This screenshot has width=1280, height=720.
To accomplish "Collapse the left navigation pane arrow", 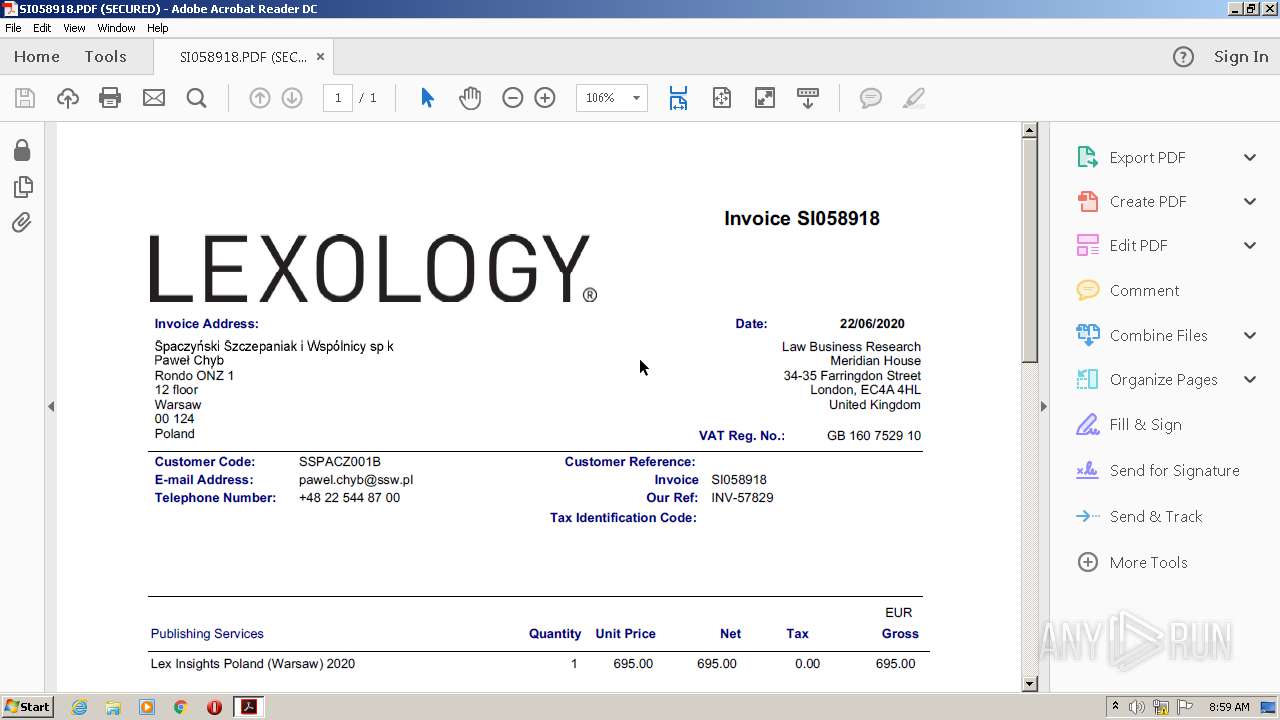I will 51,406.
